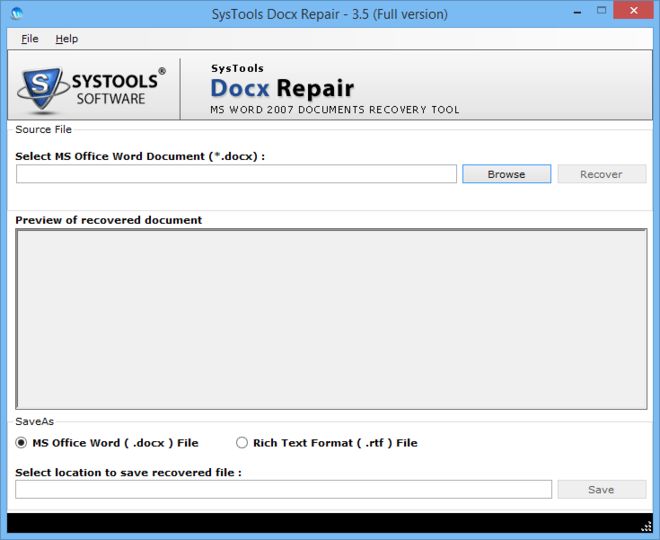Click 'Select MS Office Word Document' label
Image resolution: width=660 pixels, height=540 pixels.
tap(140, 157)
